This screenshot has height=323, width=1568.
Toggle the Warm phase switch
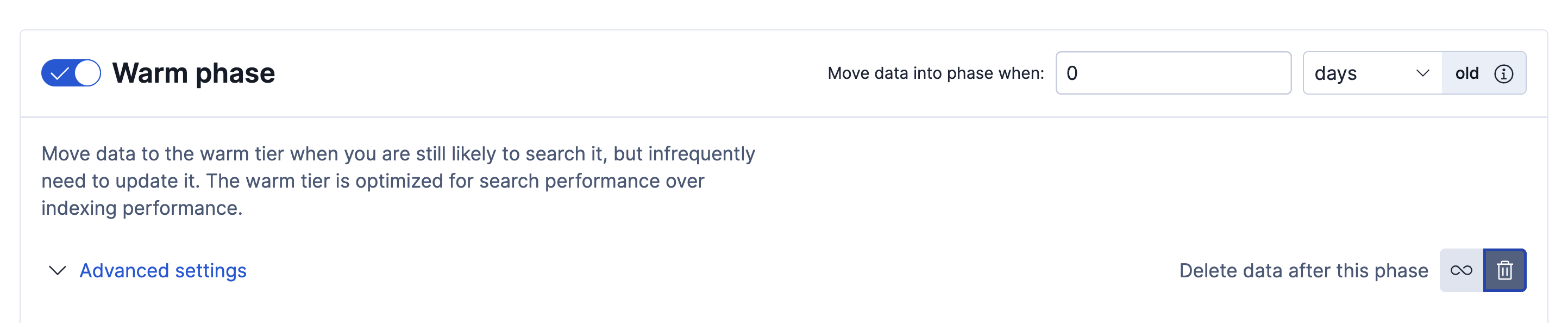coord(71,73)
